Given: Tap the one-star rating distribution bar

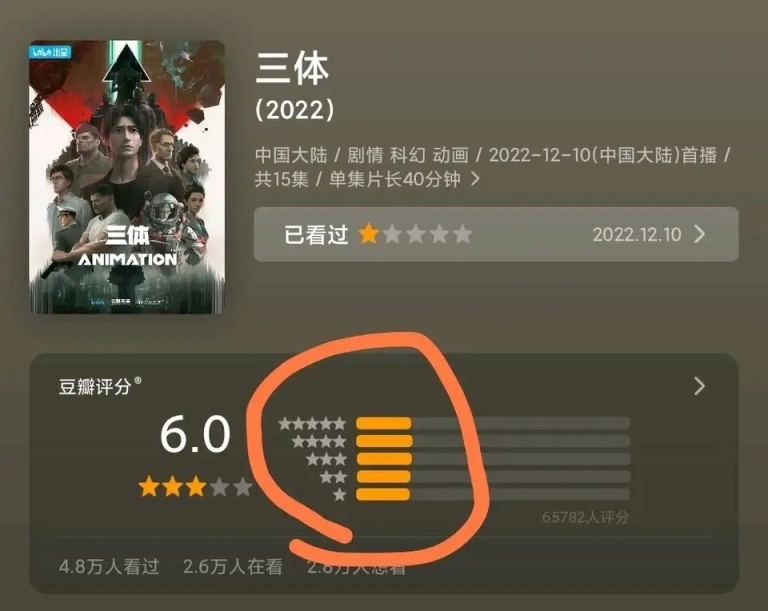Looking at the screenshot, I should 493,494.
